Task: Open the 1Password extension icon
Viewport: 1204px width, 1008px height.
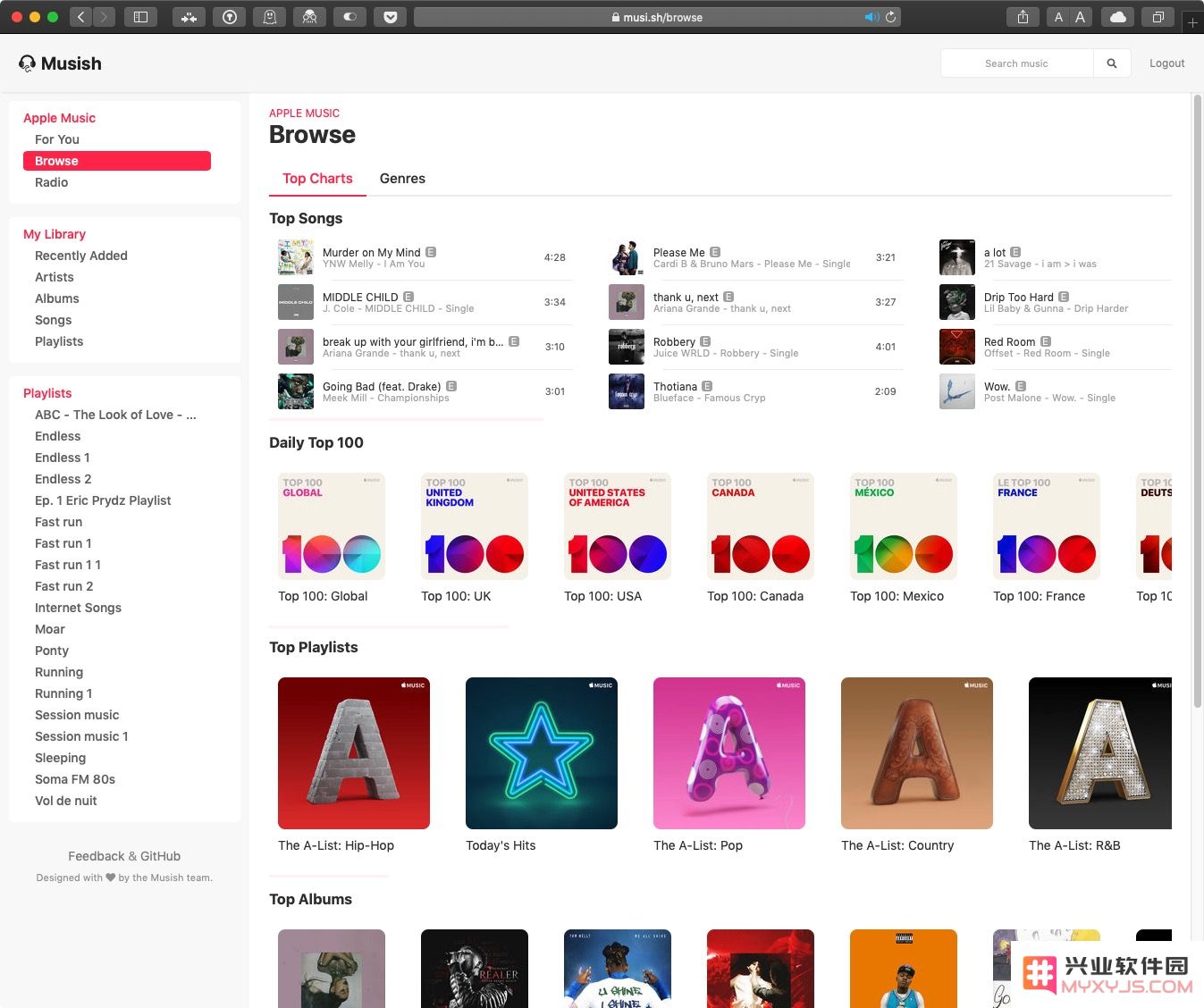Action: [230, 17]
